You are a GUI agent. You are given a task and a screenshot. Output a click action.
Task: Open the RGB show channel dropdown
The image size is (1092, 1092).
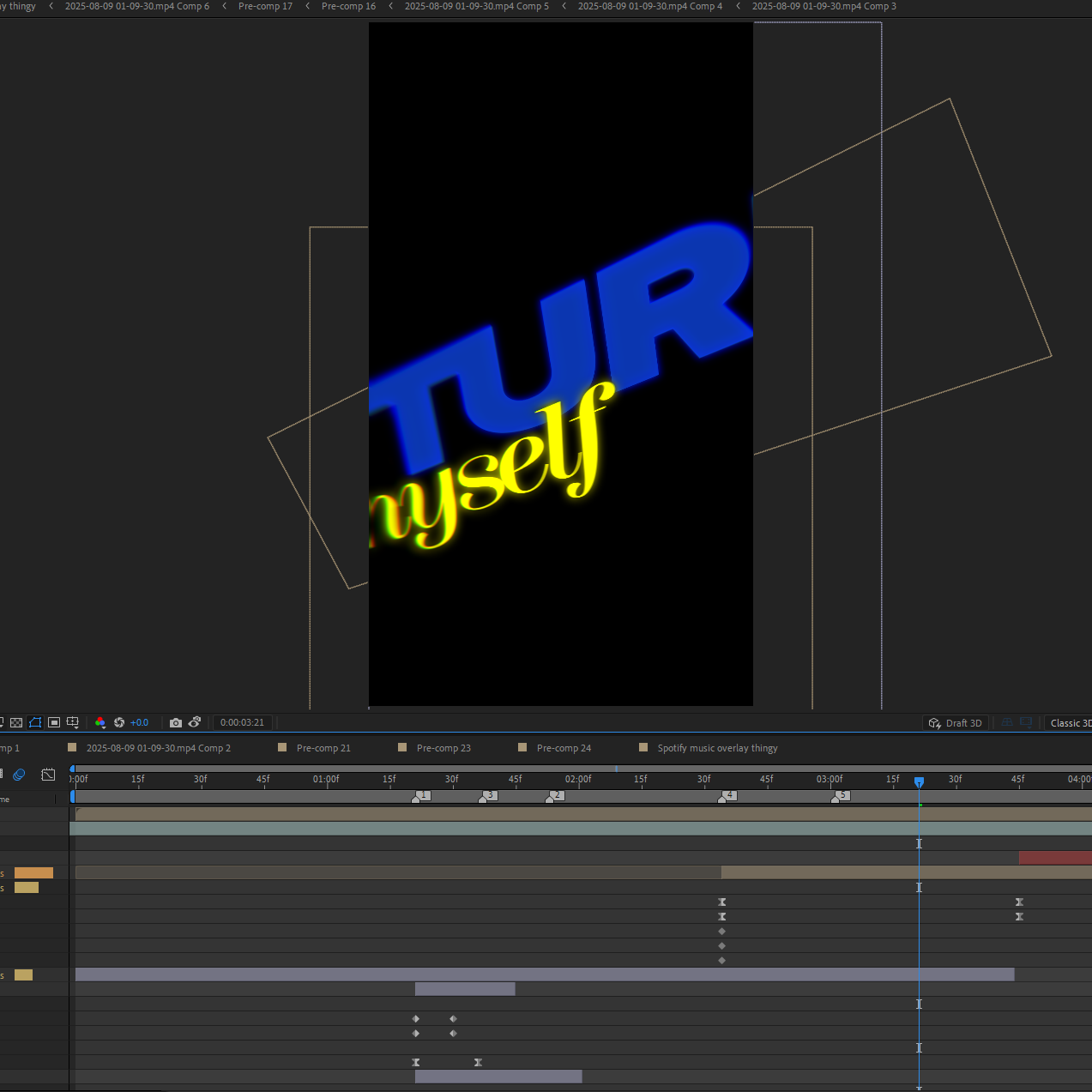pyautogui.click(x=100, y=723)
